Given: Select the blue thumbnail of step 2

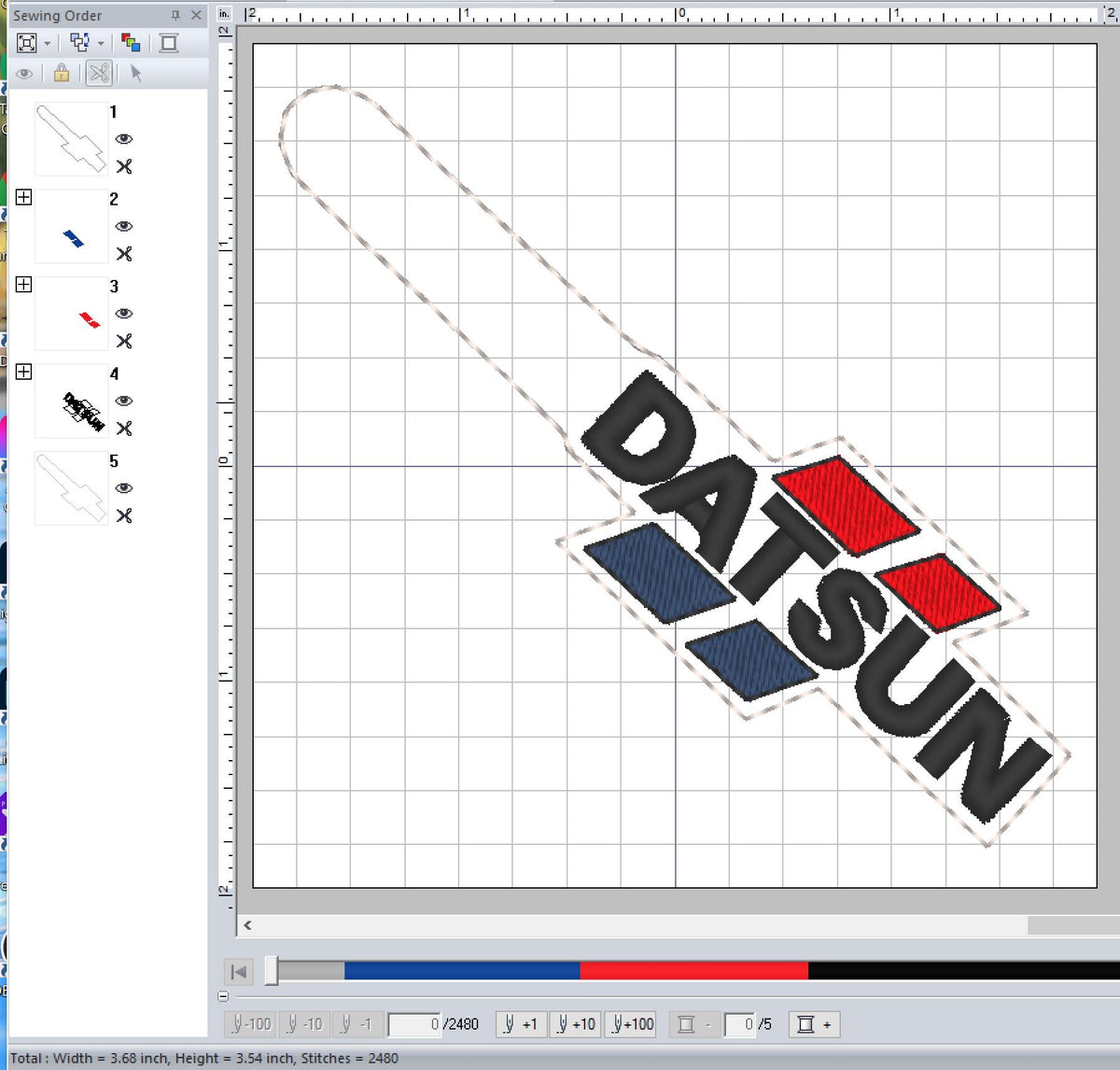Looking at the screenshot, I should tap(71, 227).
